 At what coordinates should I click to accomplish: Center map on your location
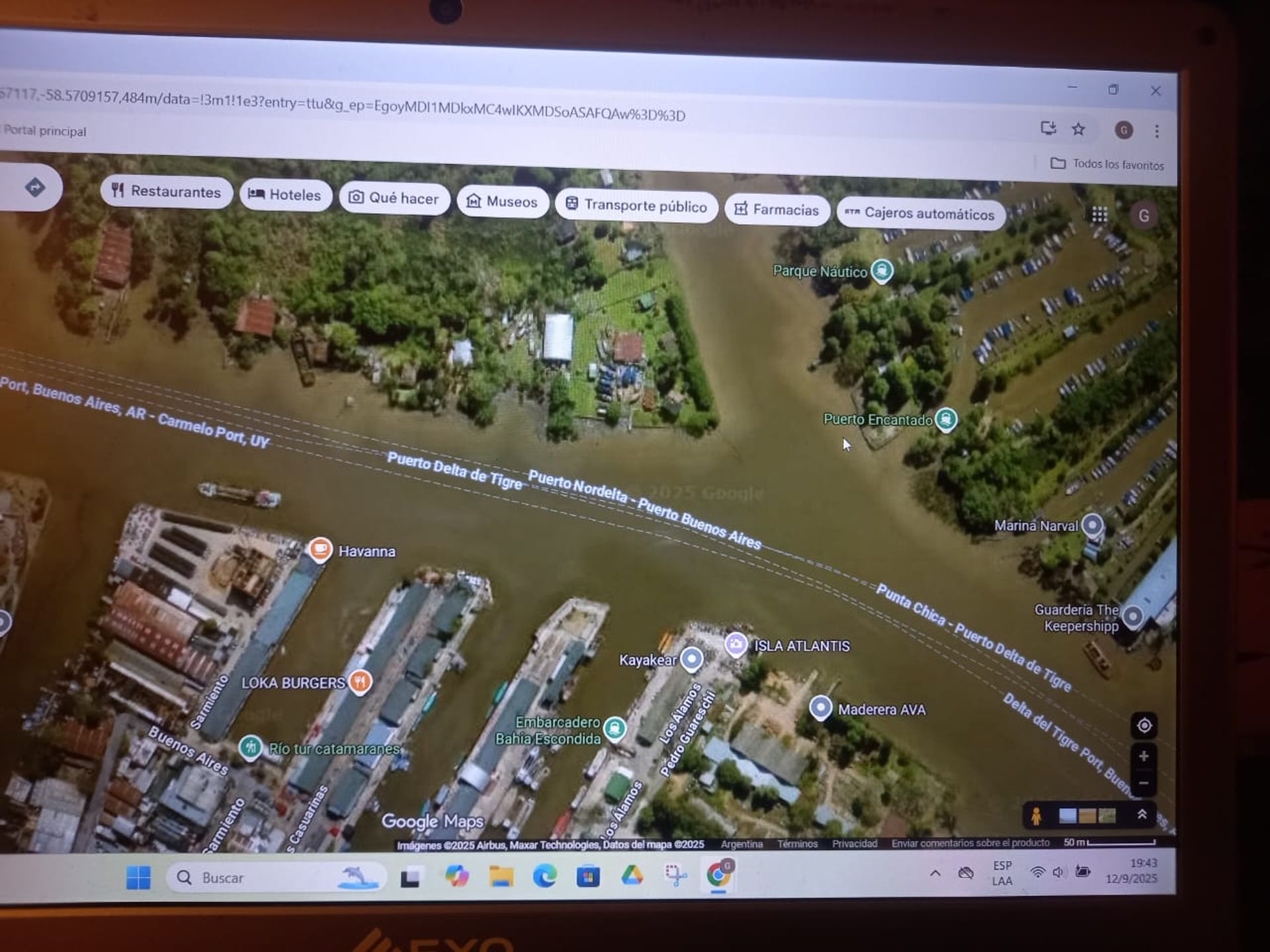(1144, 726)
